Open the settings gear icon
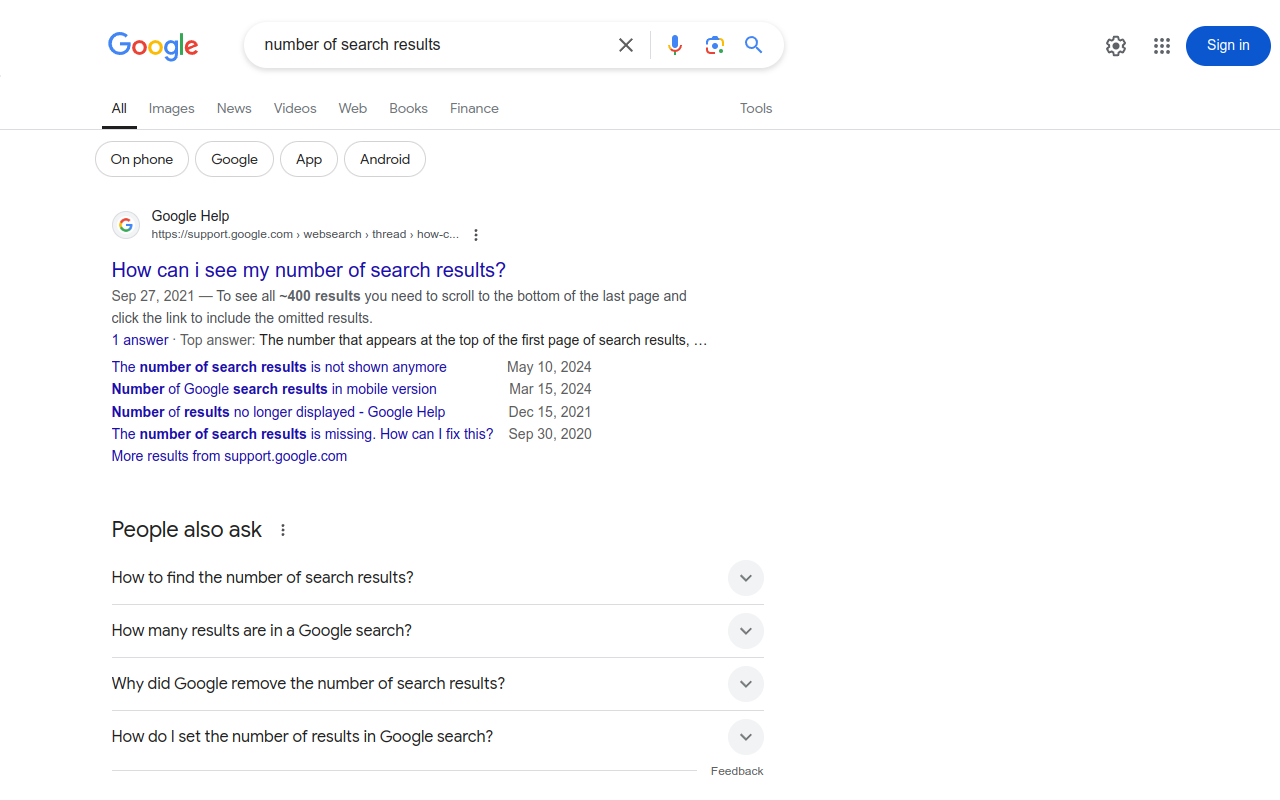Screen dimensions: 1280x800 tap(1116, 46)
